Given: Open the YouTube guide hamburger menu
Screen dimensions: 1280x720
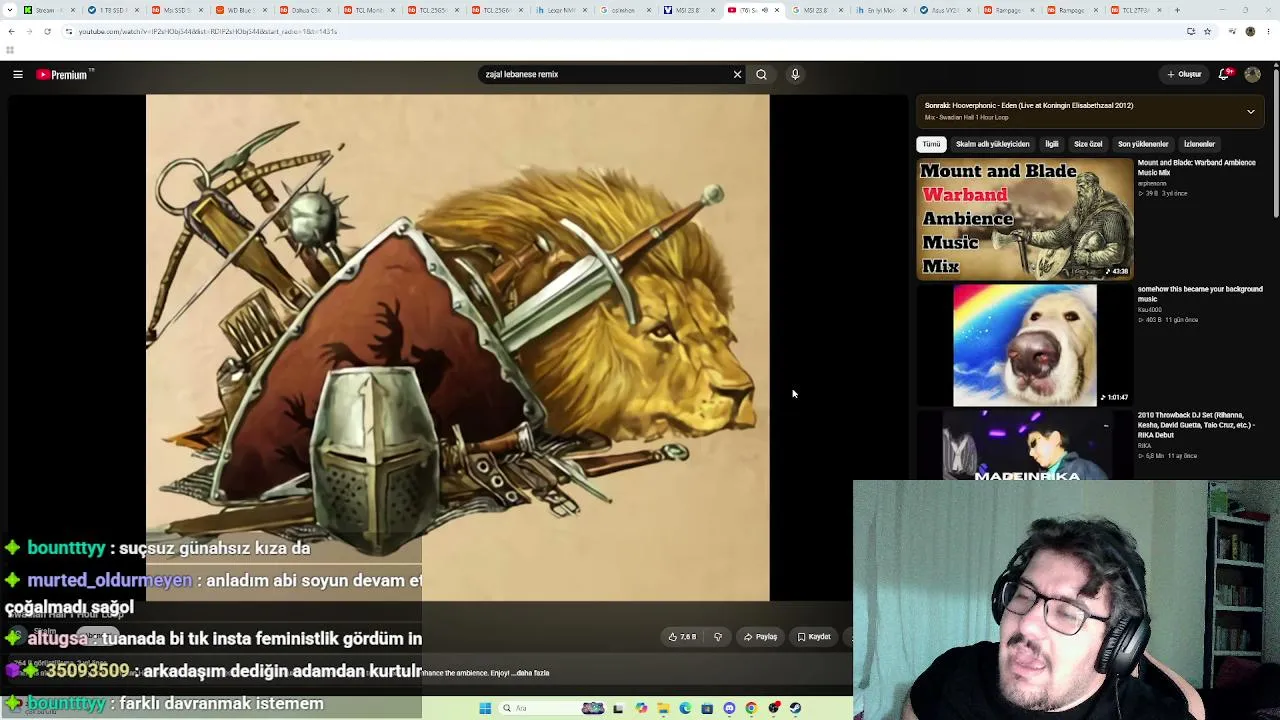Looking at the screenshot, I should (18, 74).
